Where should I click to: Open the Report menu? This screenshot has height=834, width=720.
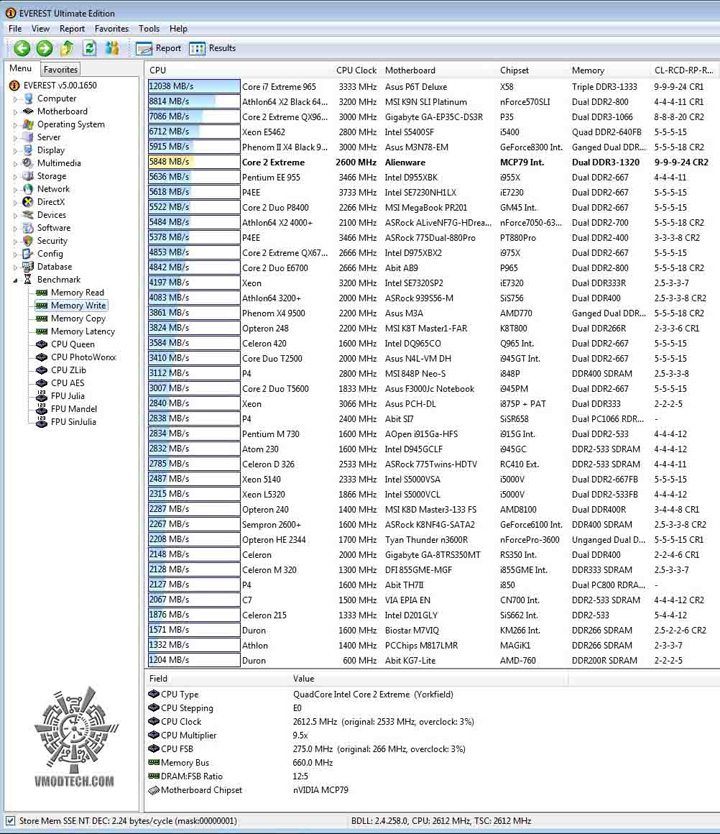point(72,29)
